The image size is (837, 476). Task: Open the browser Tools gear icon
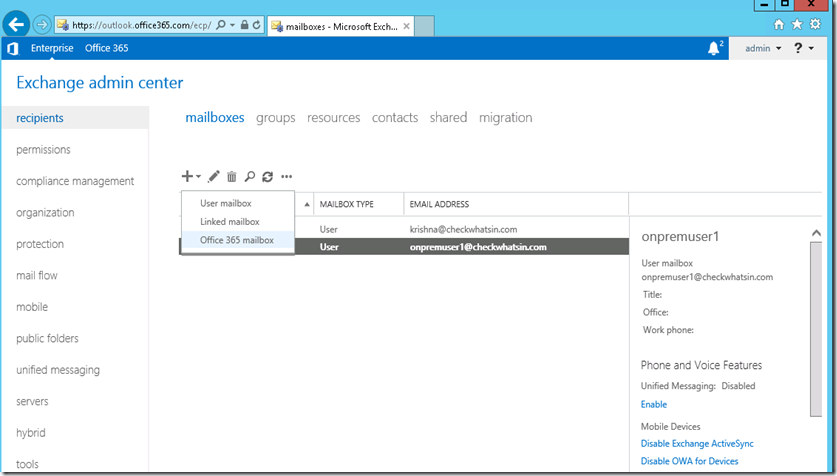click(815, 24)
